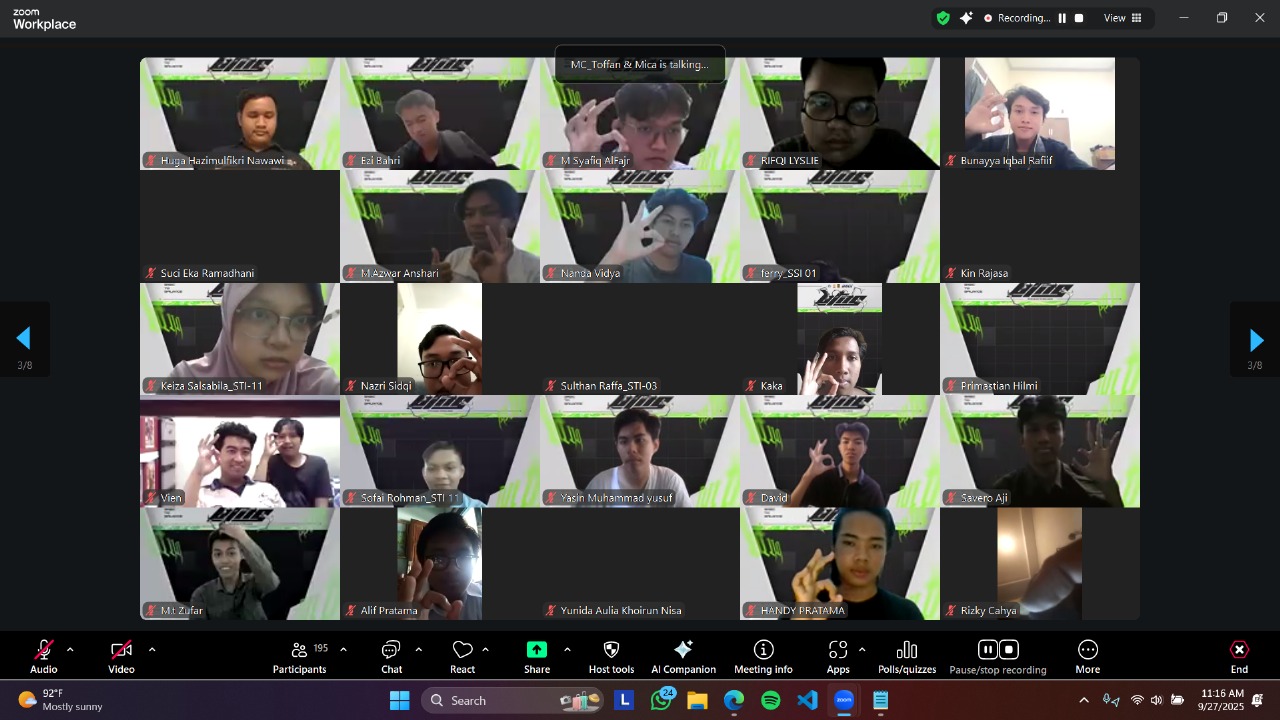
Task: Select the React emoji icon
Action: point(462,657)
